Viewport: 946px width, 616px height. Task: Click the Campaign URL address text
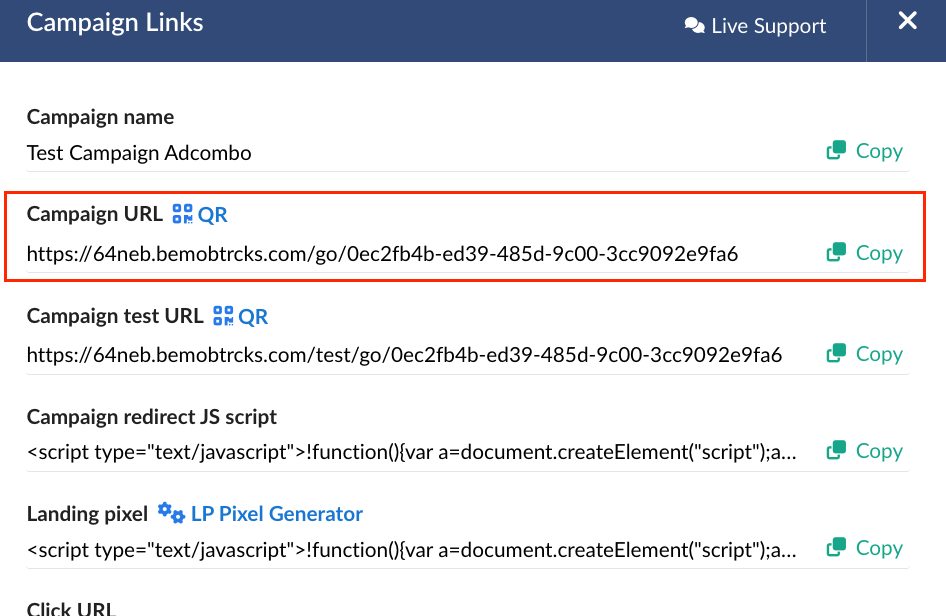(382, 254)
